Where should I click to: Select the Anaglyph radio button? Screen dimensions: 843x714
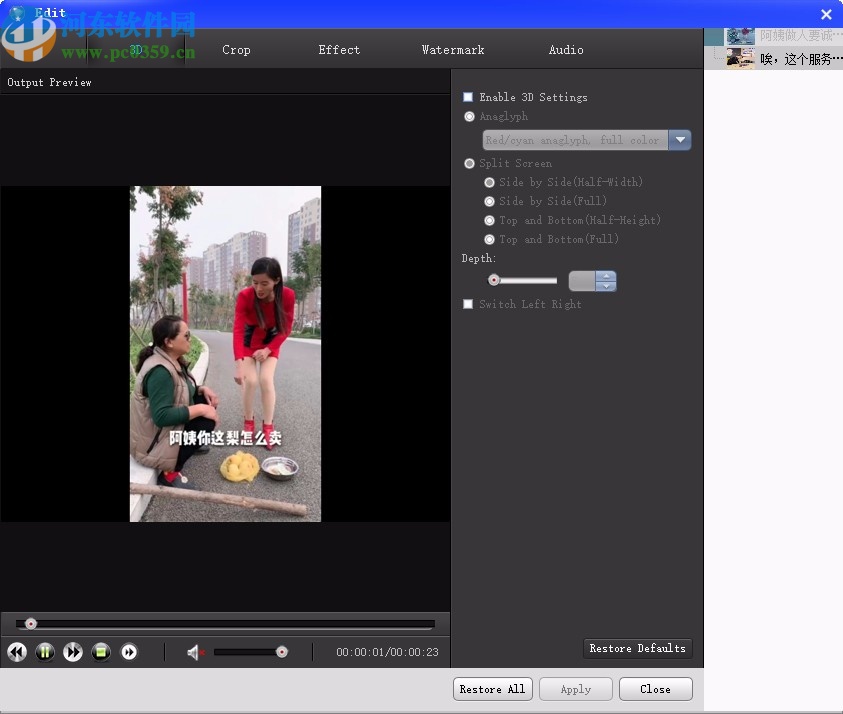pyautogui.click(x=469, y=116)
